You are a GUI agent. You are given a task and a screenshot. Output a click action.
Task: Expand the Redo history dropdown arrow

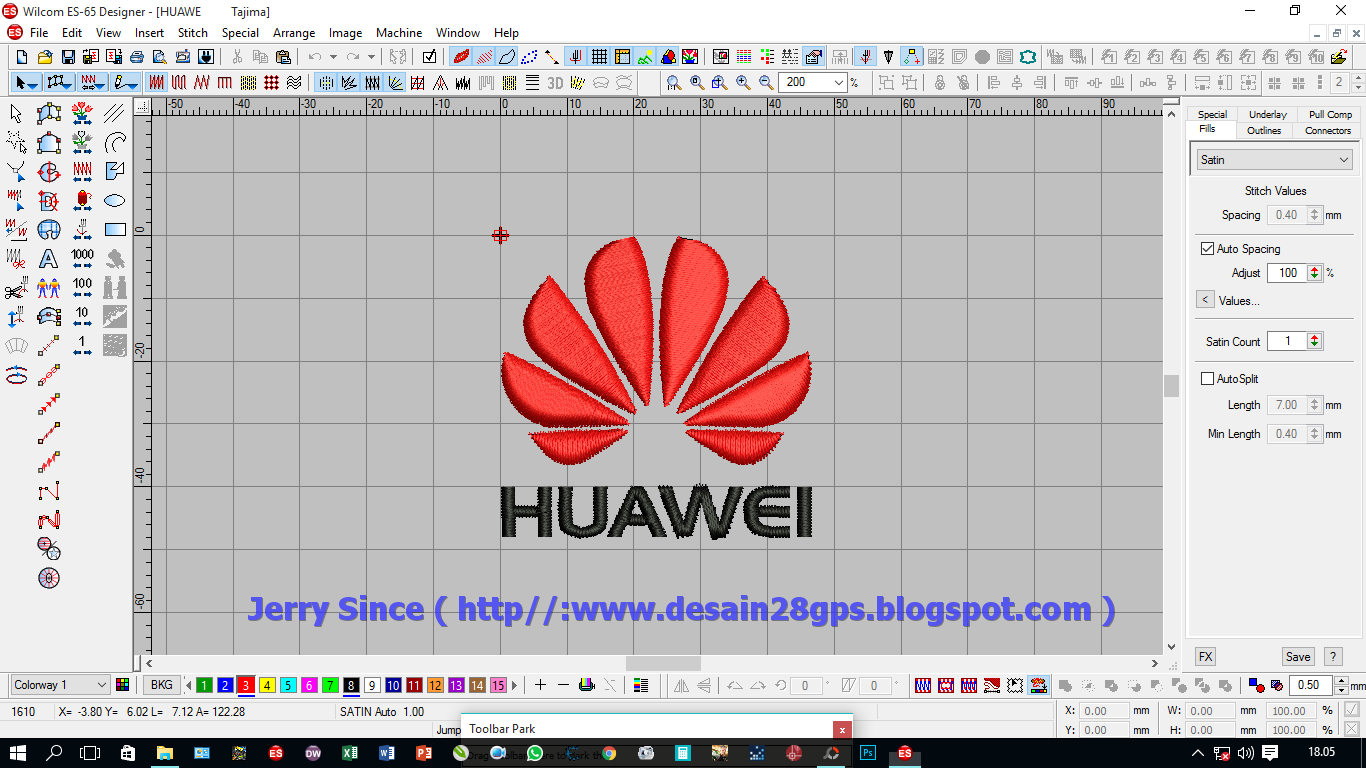click(x=371, y=57)
